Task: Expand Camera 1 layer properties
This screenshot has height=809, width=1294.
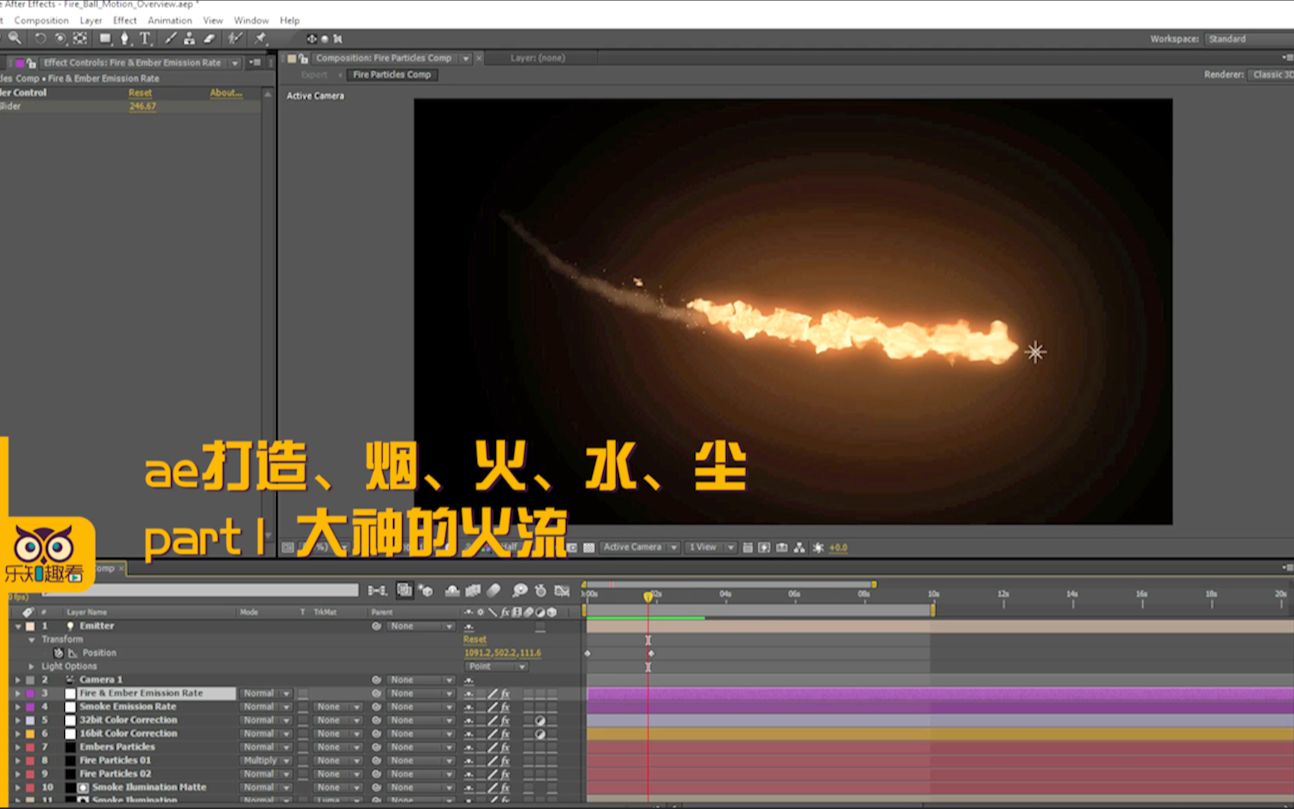Action: (17, 680)
